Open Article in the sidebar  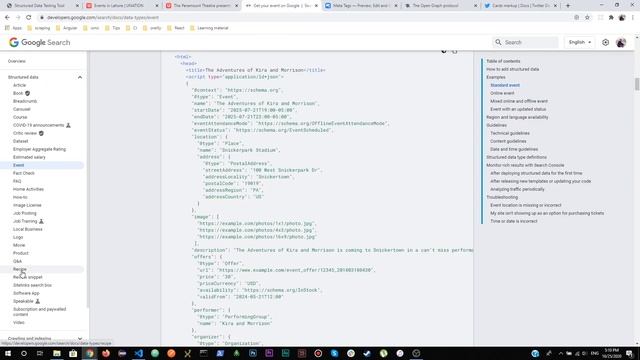click(19, 85)
